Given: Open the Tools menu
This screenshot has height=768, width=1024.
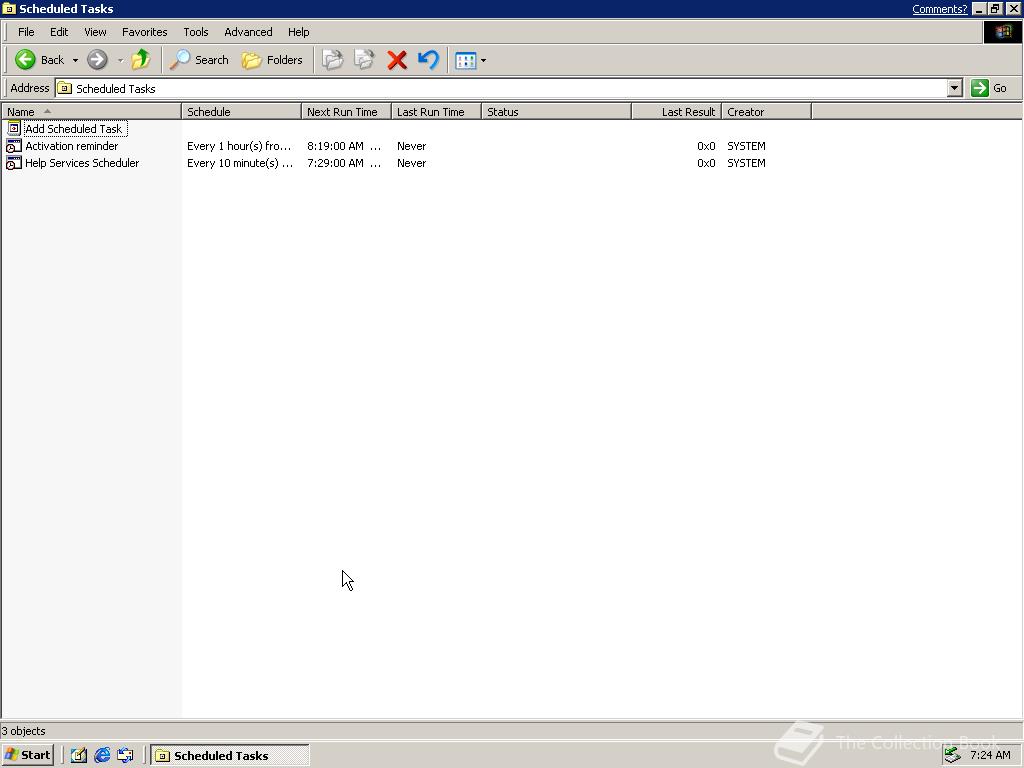Looking at the screenshot, I should point(195,32).
